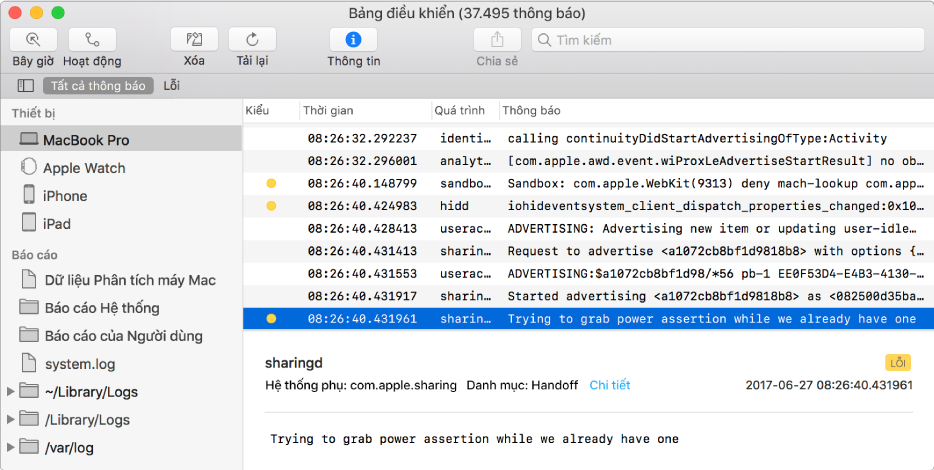Click yellow dot on the 08:26:40.148799 row
The width and height of the screenshot is (934, 470).
(x=271, y=183)
